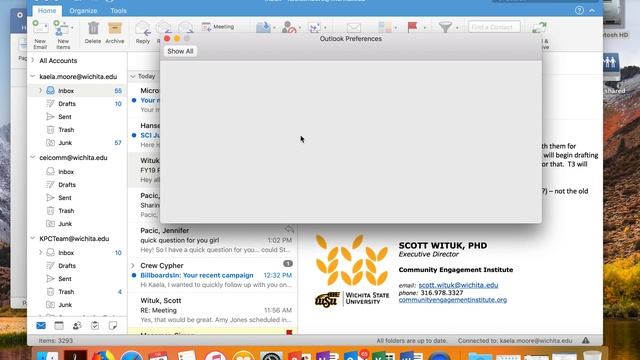The height and width of the screenshot is (360, 640).
Task: Click the Move to folder icon
Action: [x=263, y=27]
